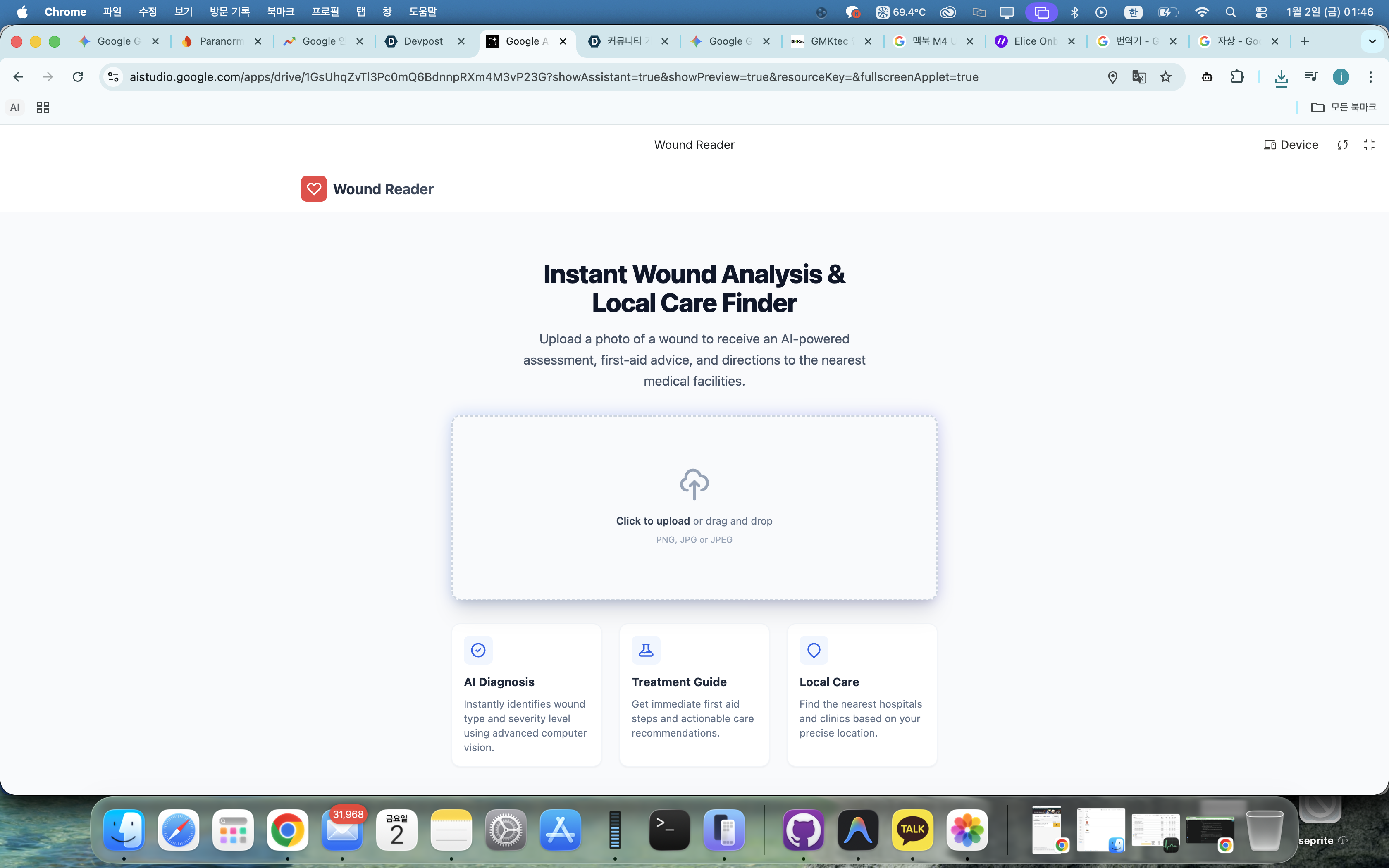Screen dimensions: 1389x868
Task: Expand the tab search chevron
Action: click(x=1372, y=41)
